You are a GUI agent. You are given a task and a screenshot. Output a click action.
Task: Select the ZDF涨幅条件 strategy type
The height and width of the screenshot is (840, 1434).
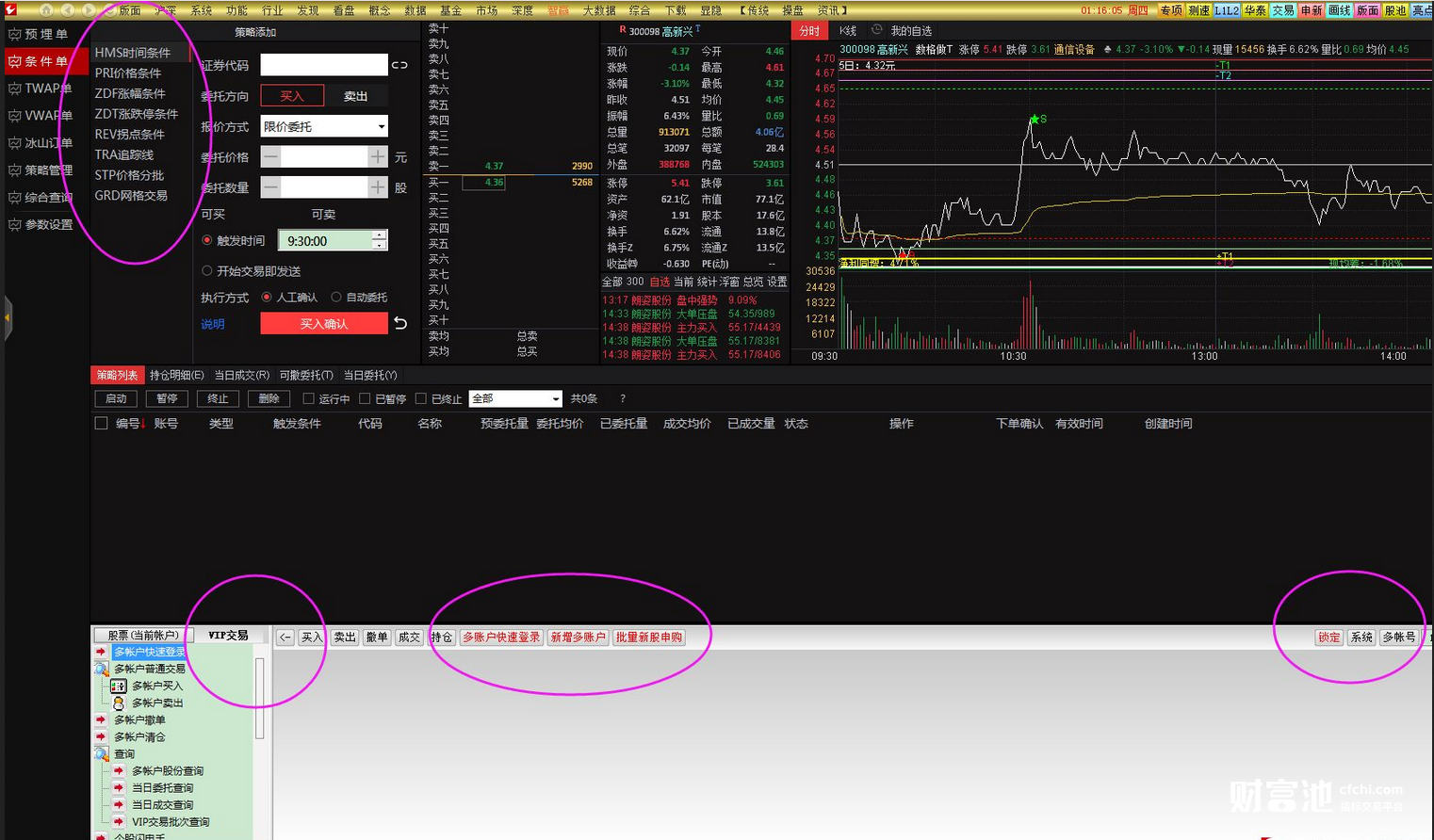click(130, 93)
